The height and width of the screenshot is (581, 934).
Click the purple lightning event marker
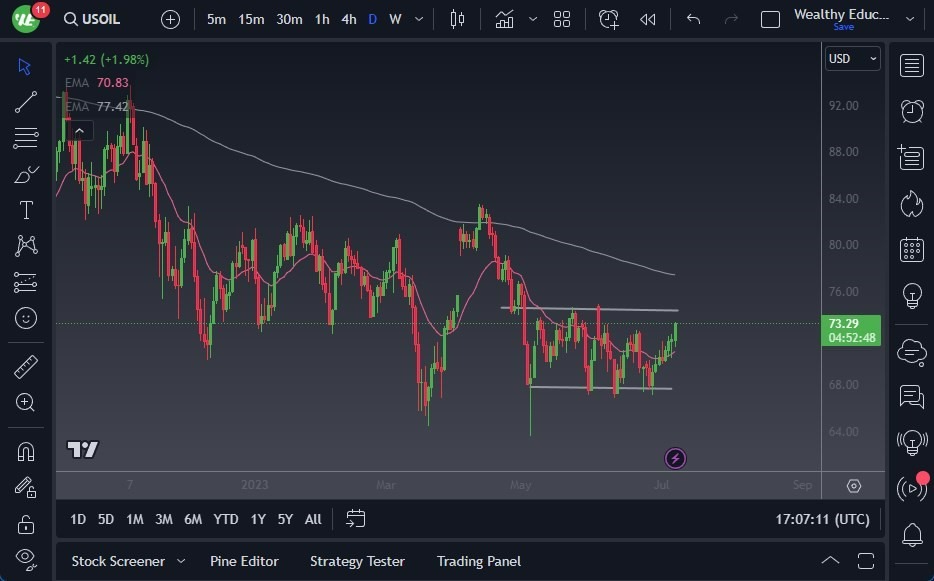(x=675, y=459)
